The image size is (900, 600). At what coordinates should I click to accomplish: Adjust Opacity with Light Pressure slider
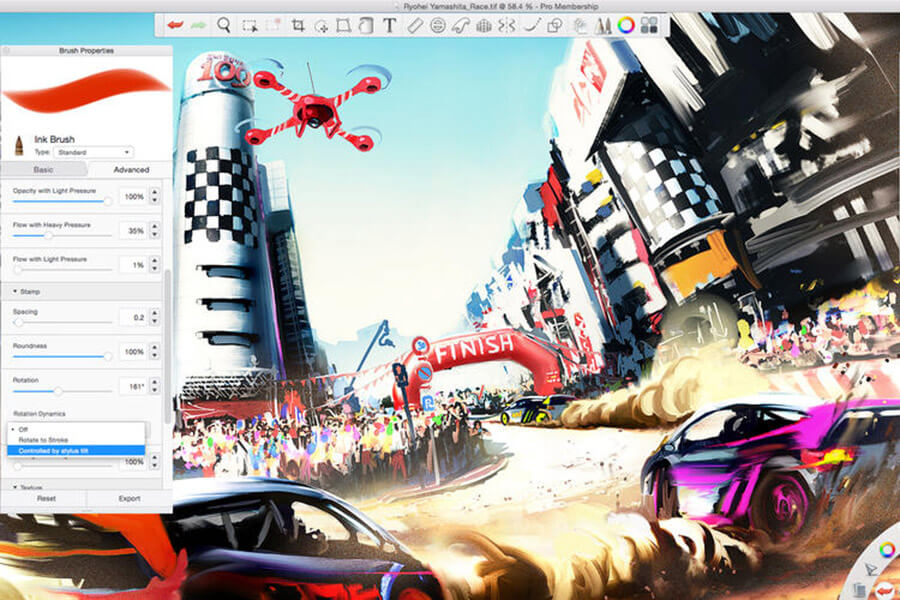click(x=107, y=202)
